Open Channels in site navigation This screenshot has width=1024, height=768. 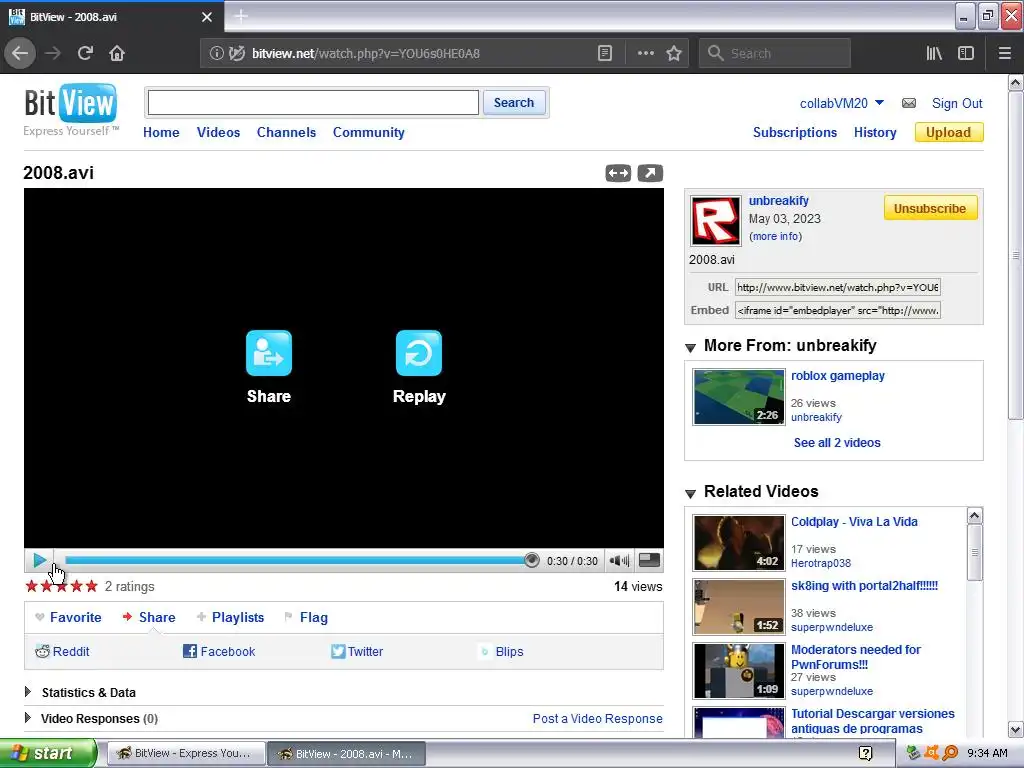286,132
